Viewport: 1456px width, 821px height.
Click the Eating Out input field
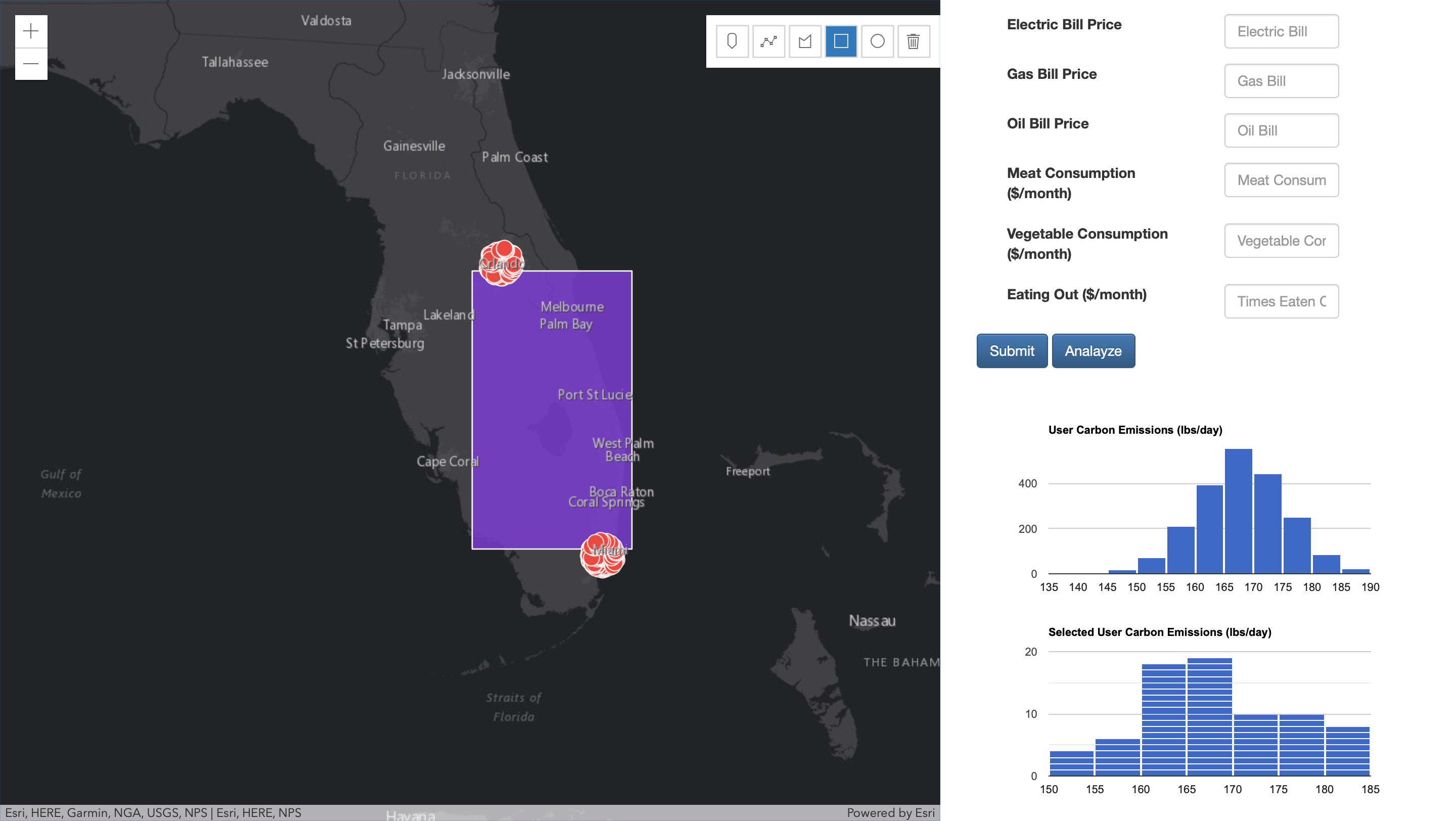[1281, 301]
